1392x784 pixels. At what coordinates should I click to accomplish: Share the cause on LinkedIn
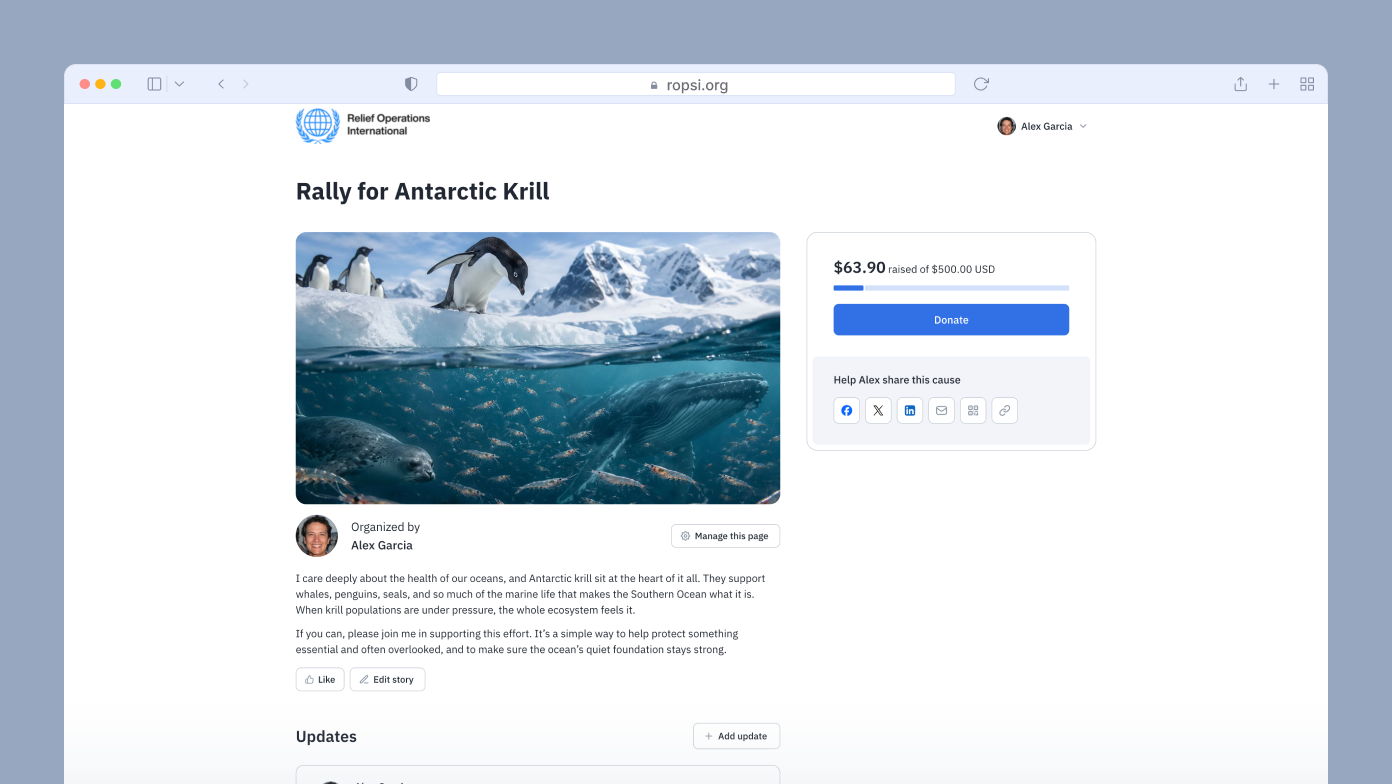click(910, 410)
